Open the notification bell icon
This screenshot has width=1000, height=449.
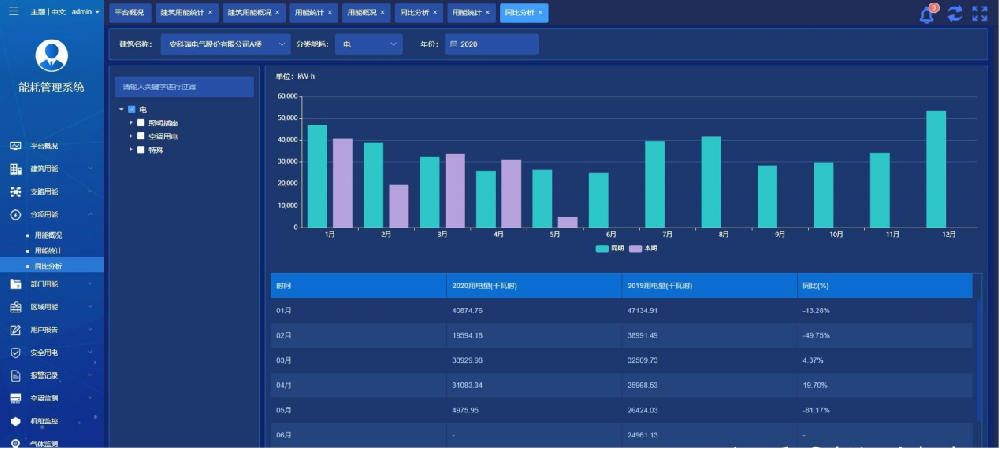point(927,14)
